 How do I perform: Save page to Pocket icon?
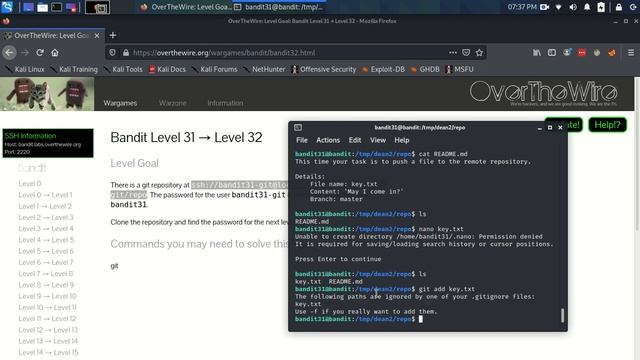(x=466, y=53)
